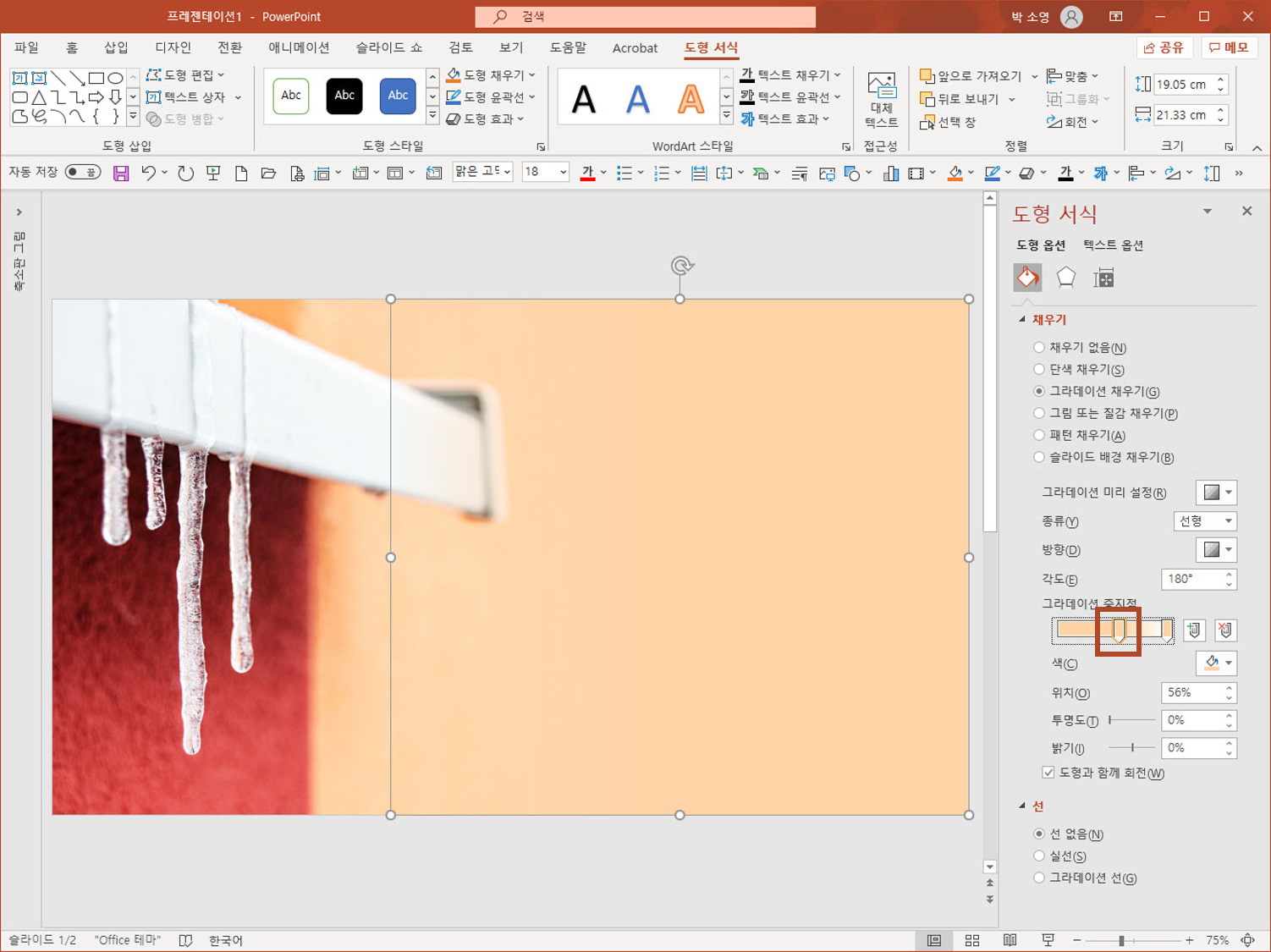Select 실선 line radio button
Image resolution: width=1271 pixels, height=952 pixels.
1039,856
